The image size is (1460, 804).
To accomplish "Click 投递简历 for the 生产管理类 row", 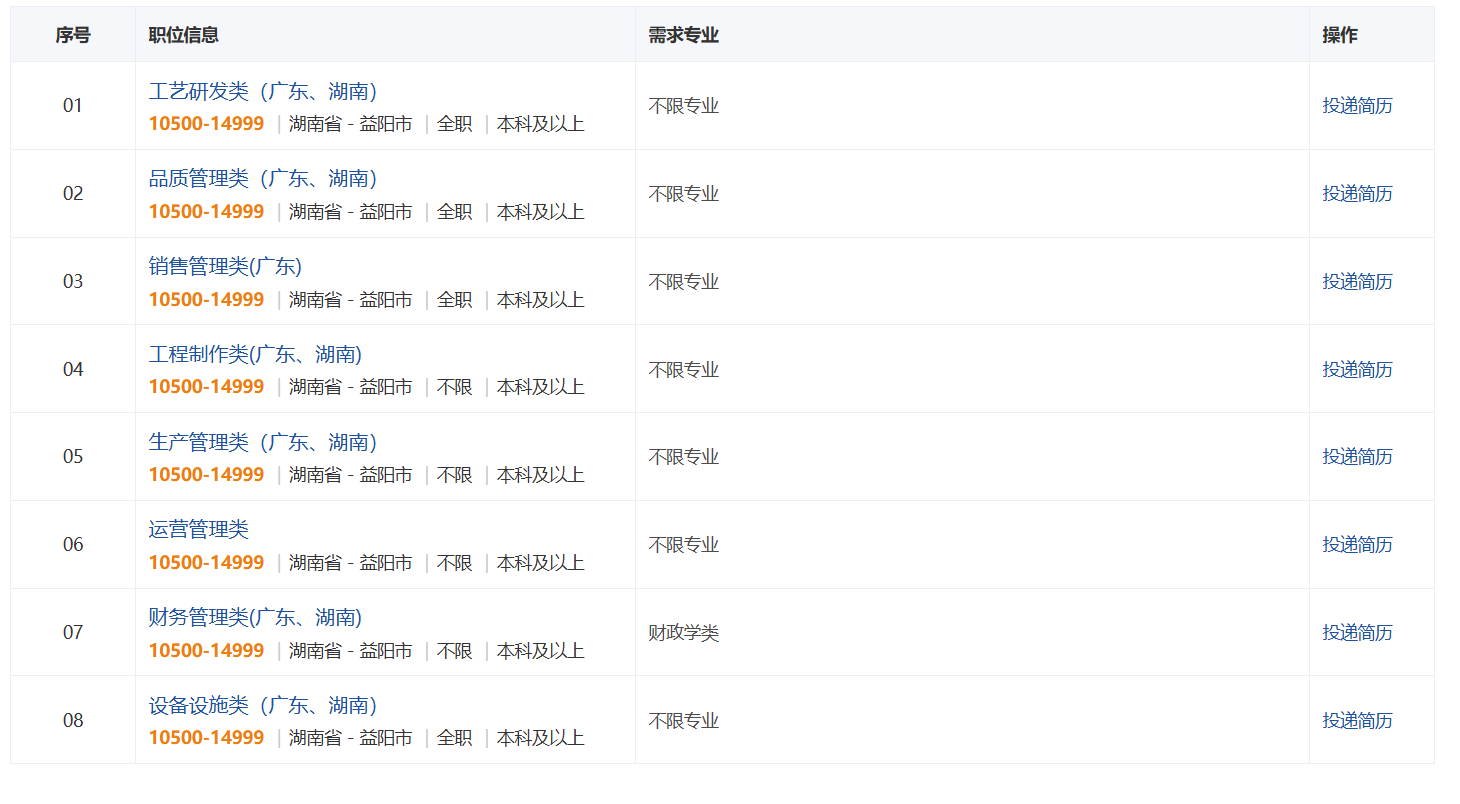I will [1357, 457].
